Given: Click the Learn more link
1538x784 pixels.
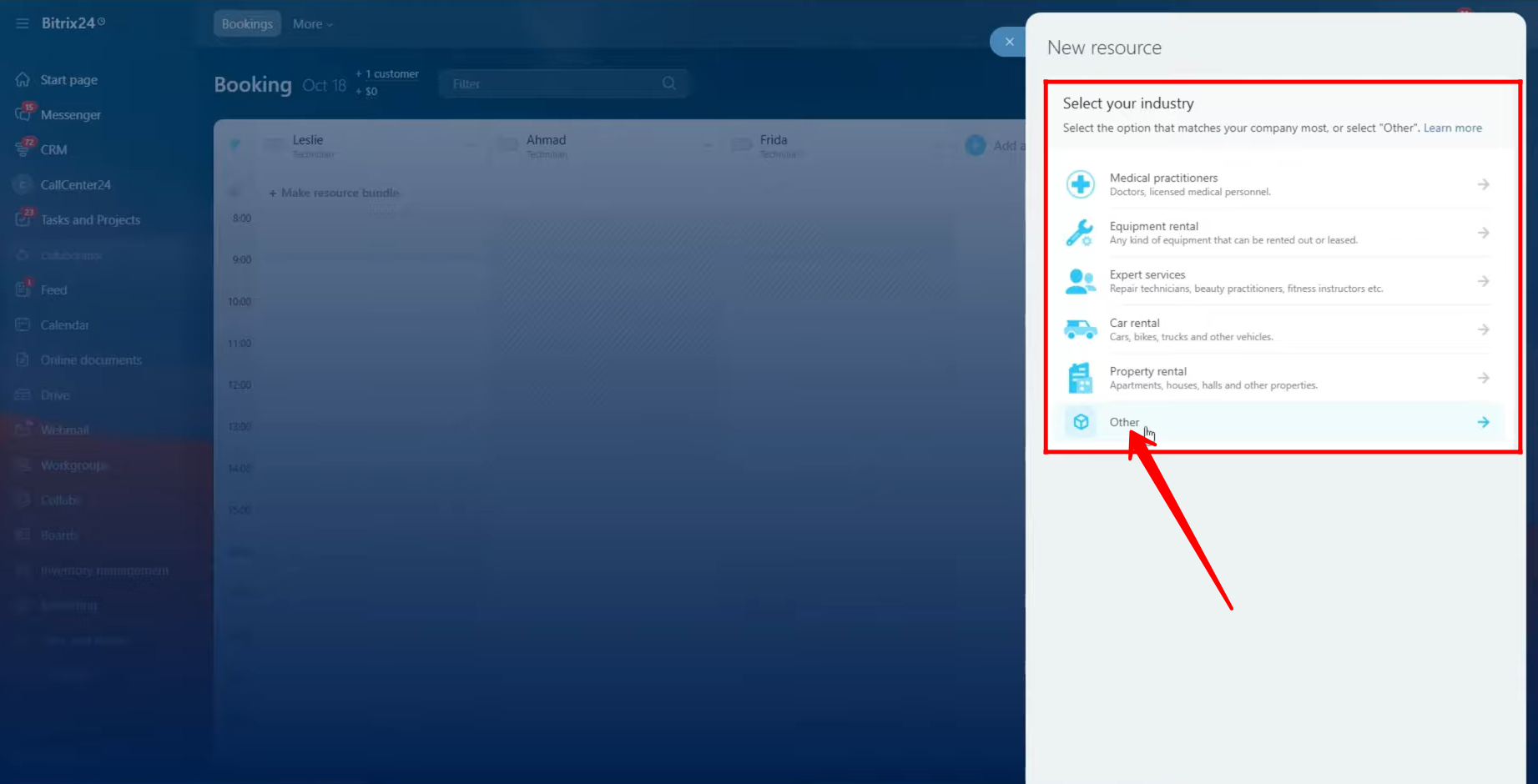Looking at the screenshot, I should click(1452, 128).
